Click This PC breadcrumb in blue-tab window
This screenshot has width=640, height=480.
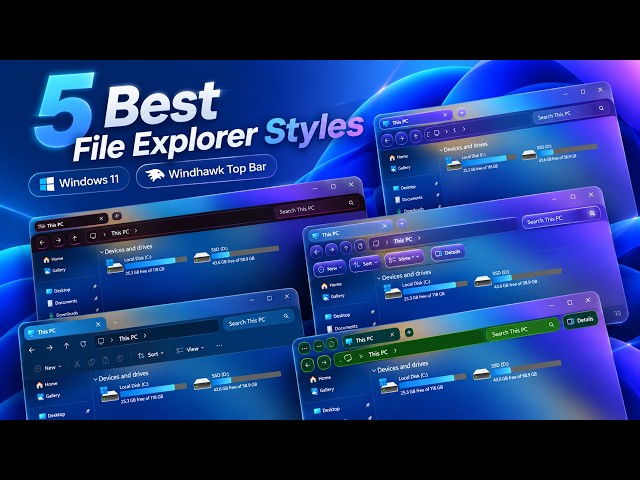point(128,338)
